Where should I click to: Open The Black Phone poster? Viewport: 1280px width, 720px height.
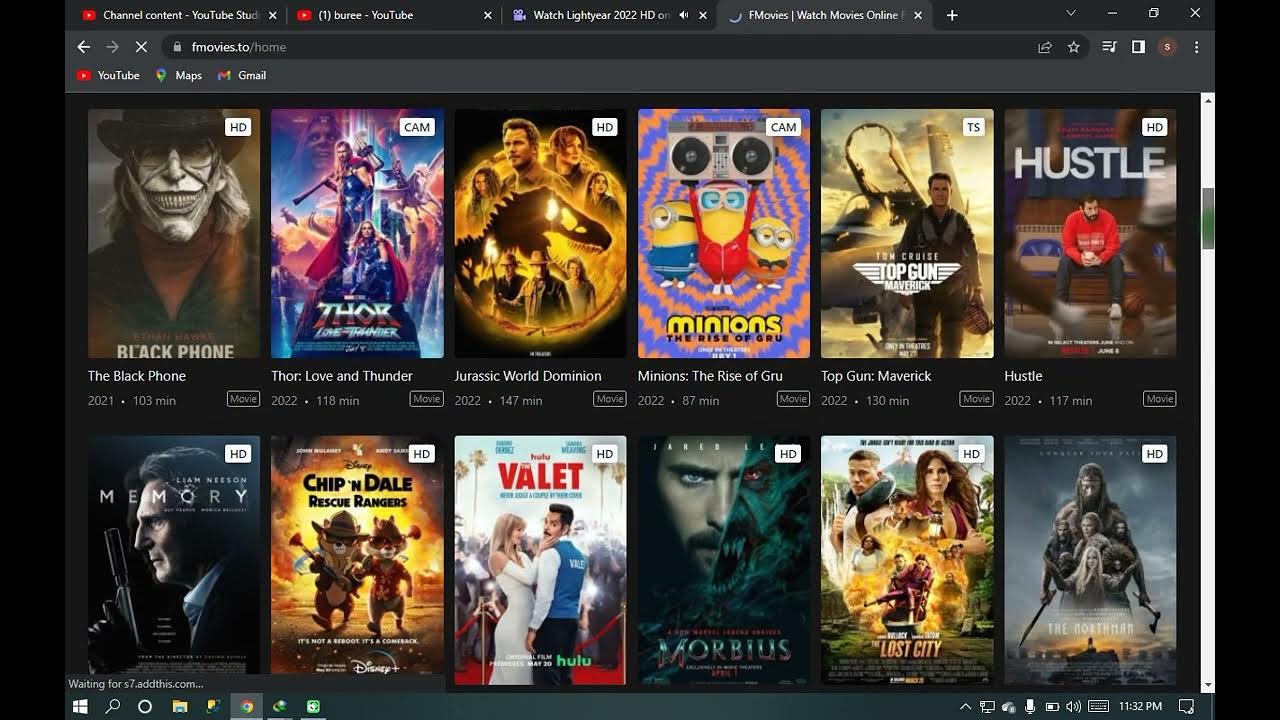click(x=174, y=233)
